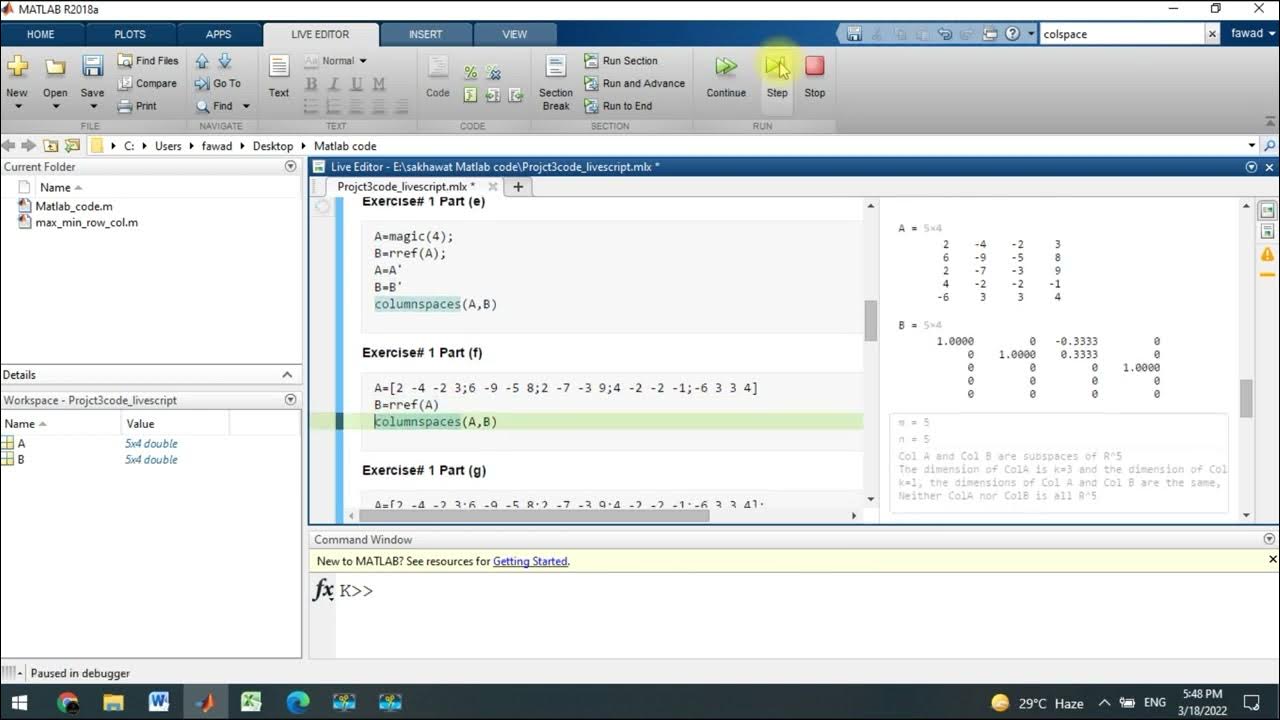This screenshot has width=1280, height=720.
Task: Toggle underline formatting
Action: point(356,84)
